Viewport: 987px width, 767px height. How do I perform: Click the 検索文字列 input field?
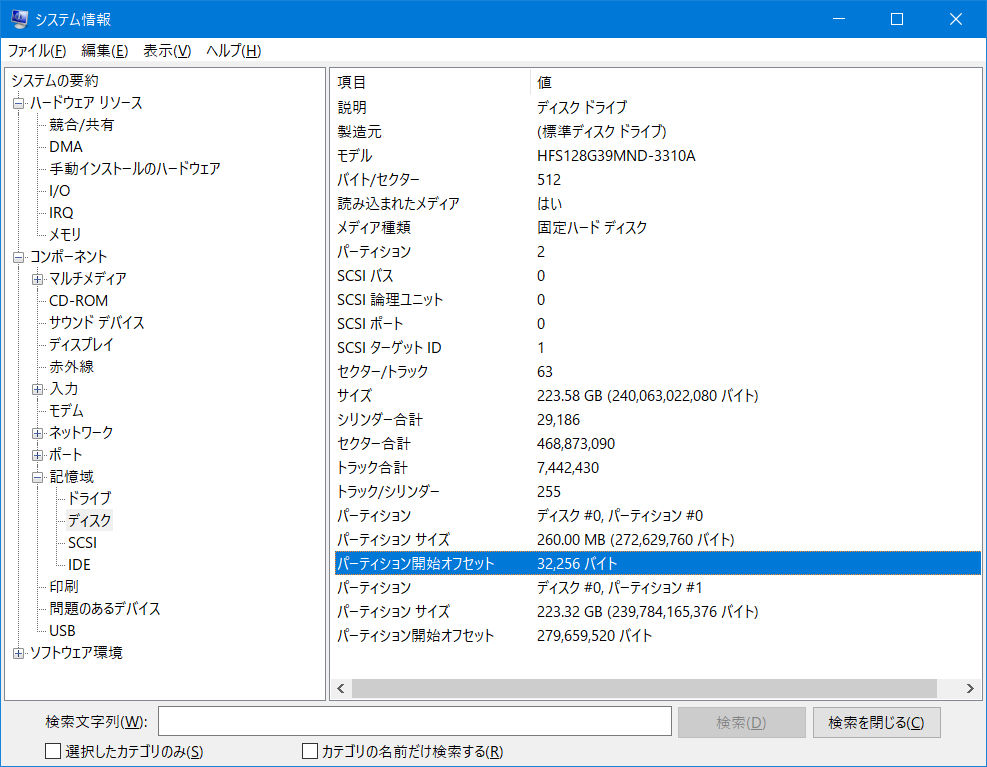click(x=414, y=722)
